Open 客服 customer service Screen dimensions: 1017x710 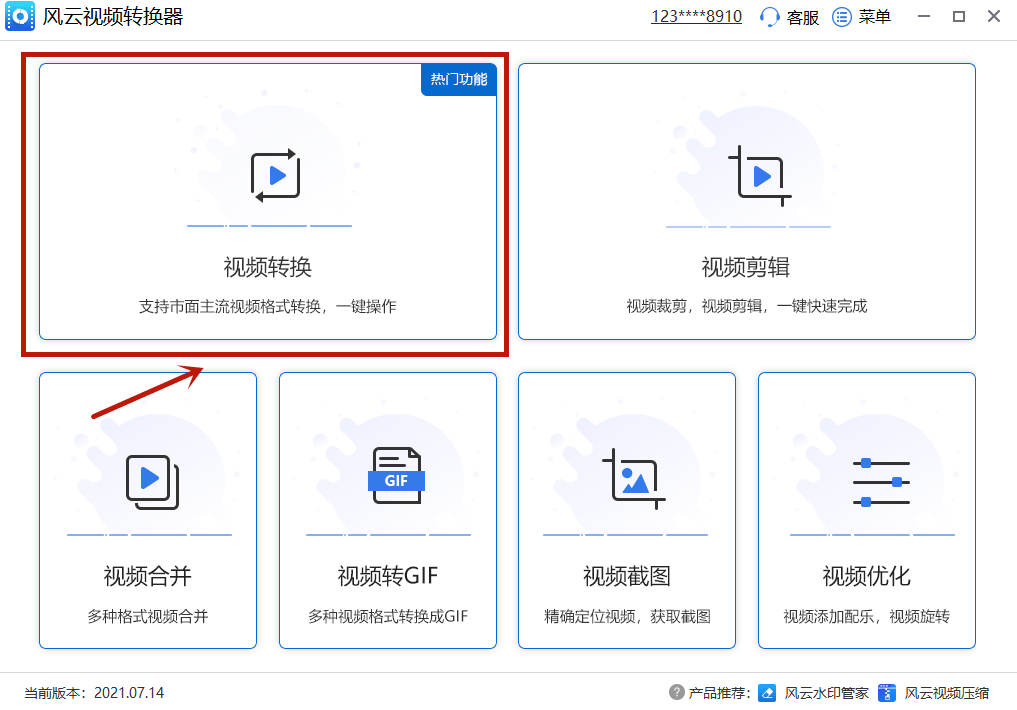(803, 17)
